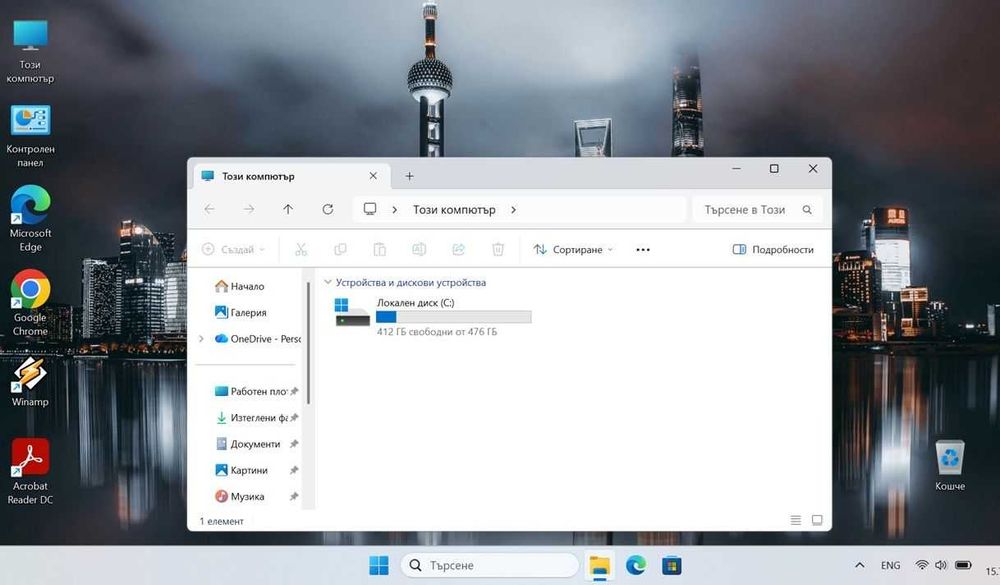Screen dimensions: 1000x585
Task: Click the Refresh icon in File Explorer
Action: point(328,209)
